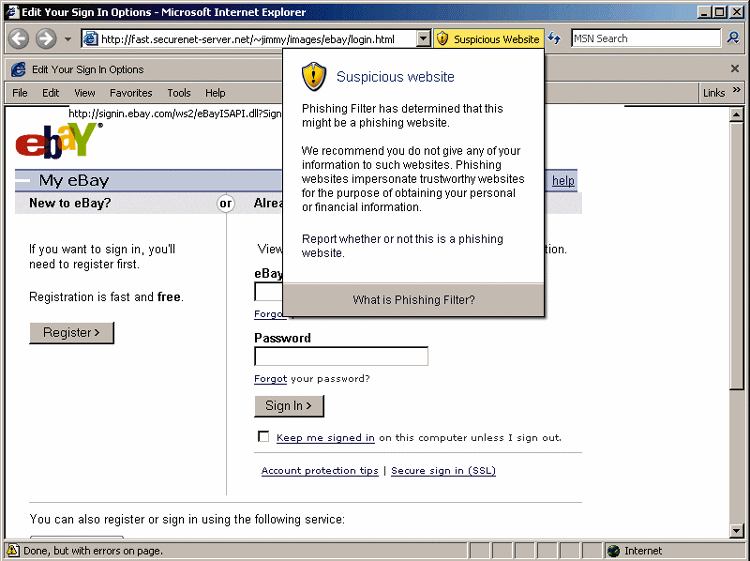The width and height of the screenshot is (750, 561).
Task: Click the IE icon in title bar
Action: coord(12,12)
